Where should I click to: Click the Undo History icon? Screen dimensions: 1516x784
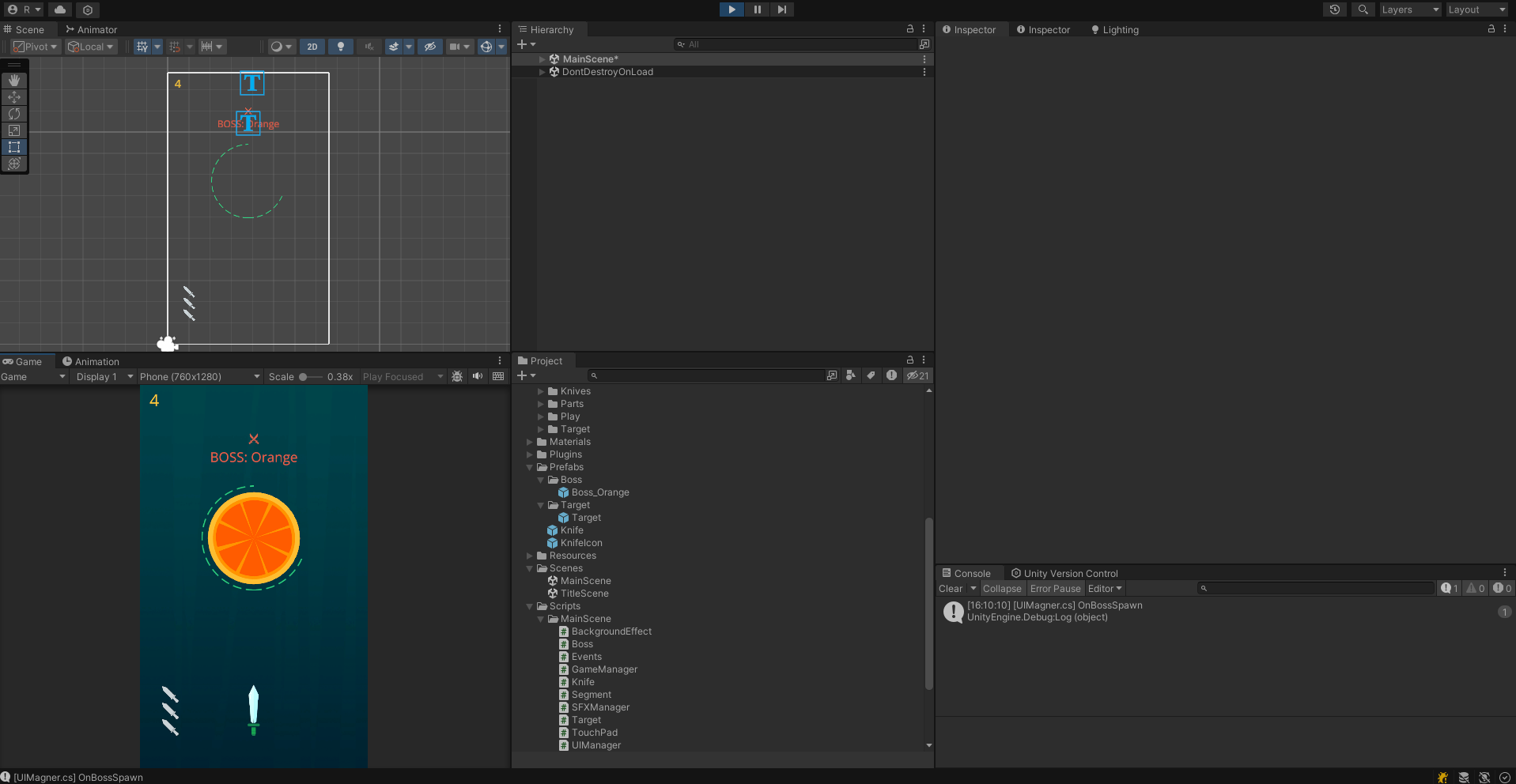(1335, 9)
